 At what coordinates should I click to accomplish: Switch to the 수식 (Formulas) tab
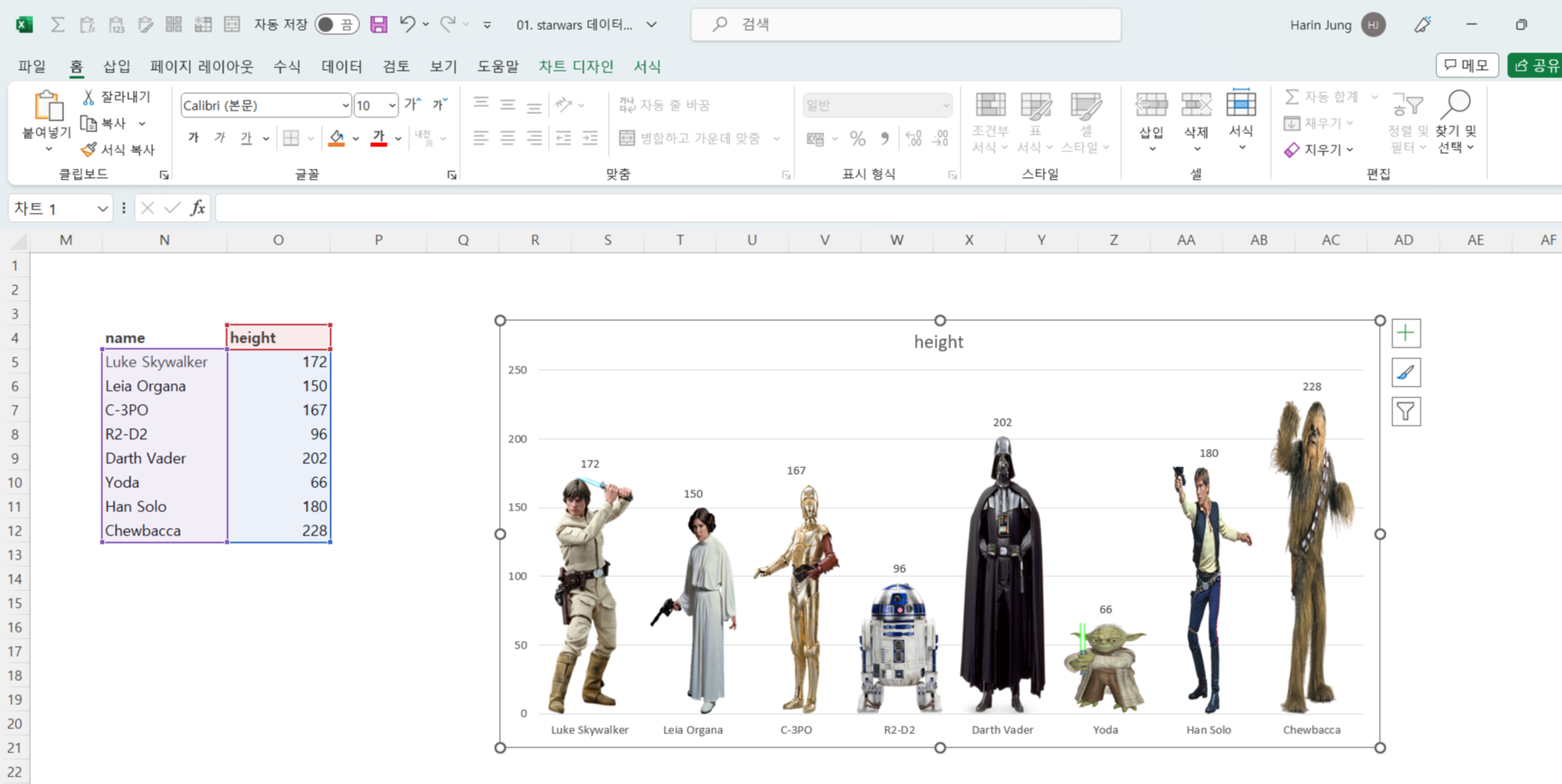click(x=287, y=67)
